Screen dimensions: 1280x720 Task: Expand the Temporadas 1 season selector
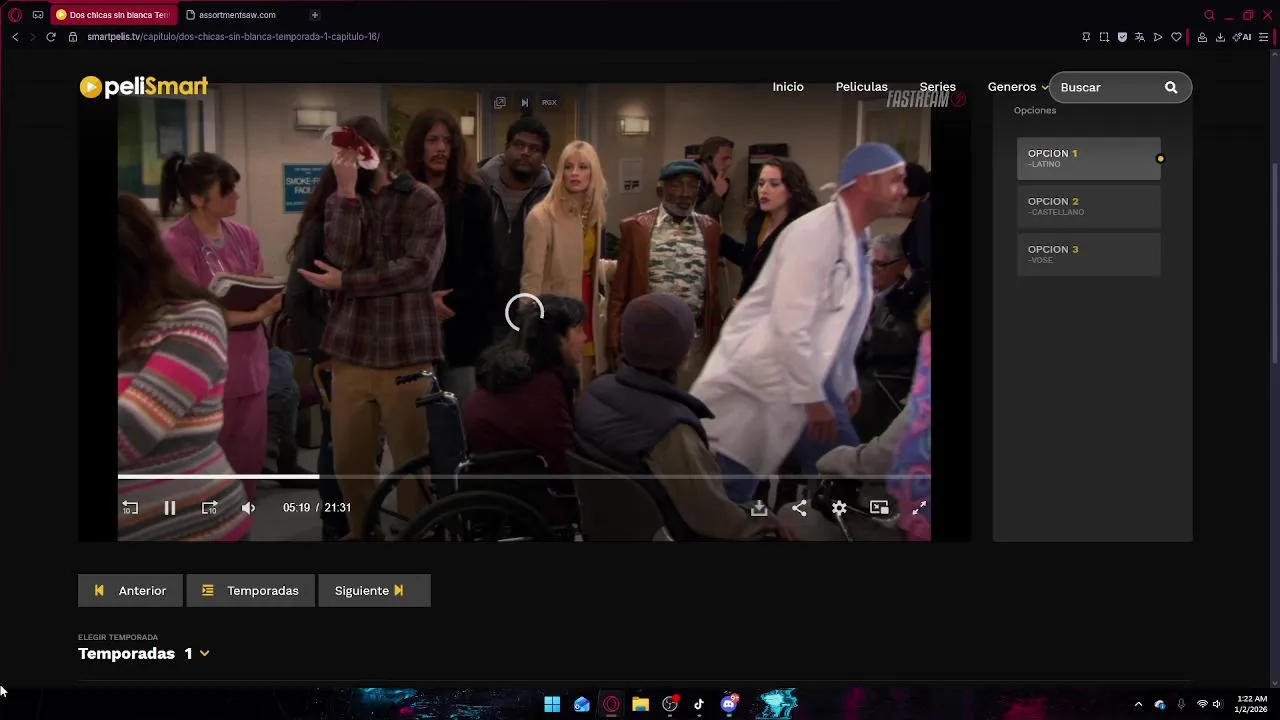pyautogui.click(x=144, y=653)
